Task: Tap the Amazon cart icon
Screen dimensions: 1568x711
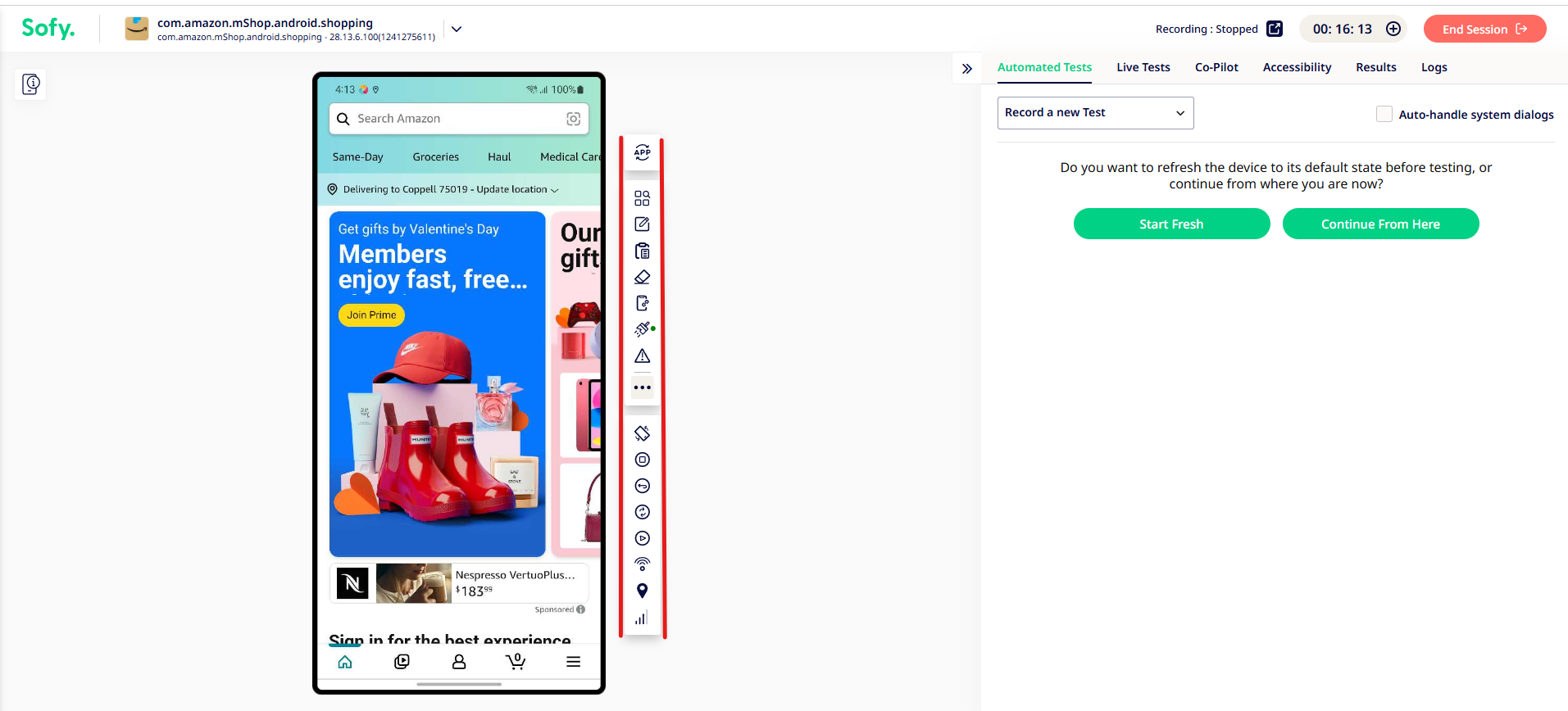Action: click(x=516, y=661)
